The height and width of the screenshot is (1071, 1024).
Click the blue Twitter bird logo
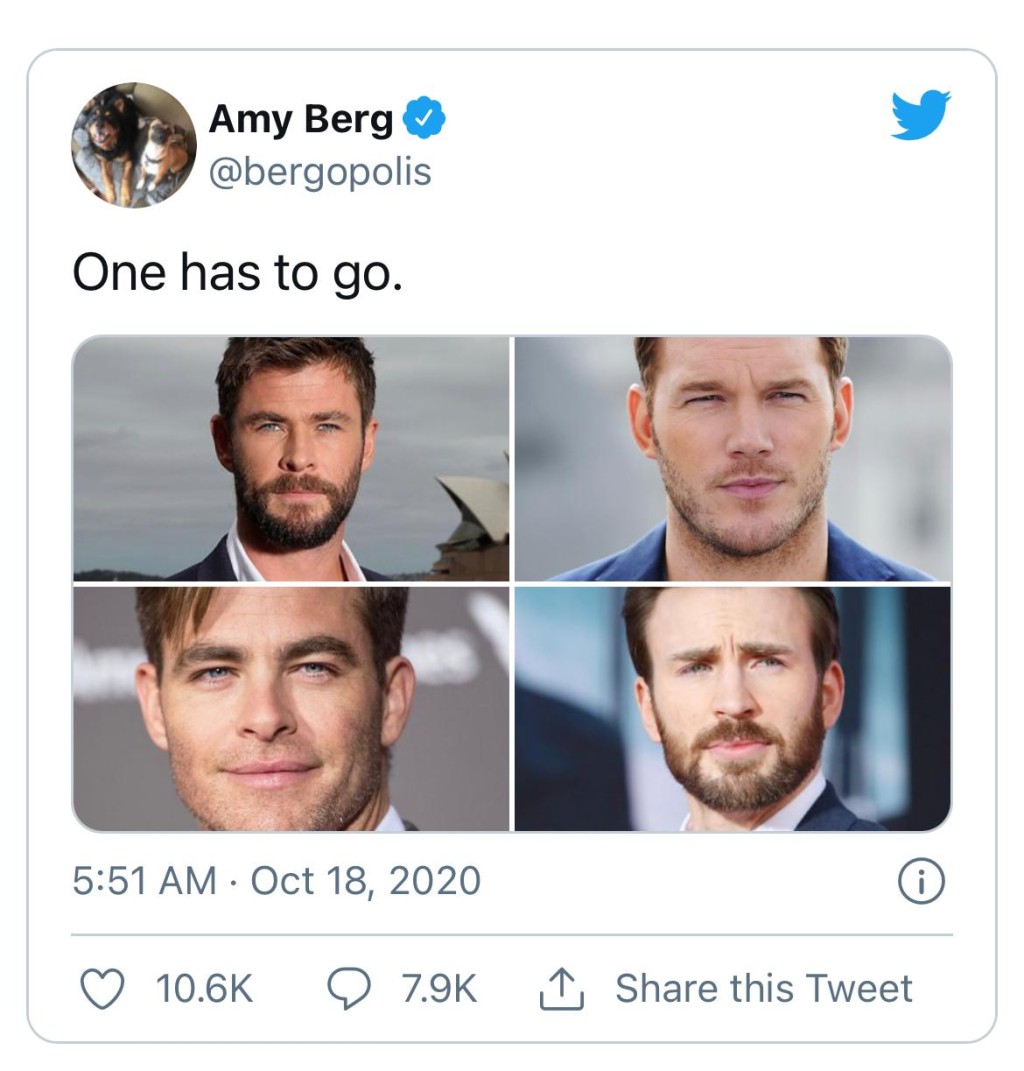click(920, 115)
